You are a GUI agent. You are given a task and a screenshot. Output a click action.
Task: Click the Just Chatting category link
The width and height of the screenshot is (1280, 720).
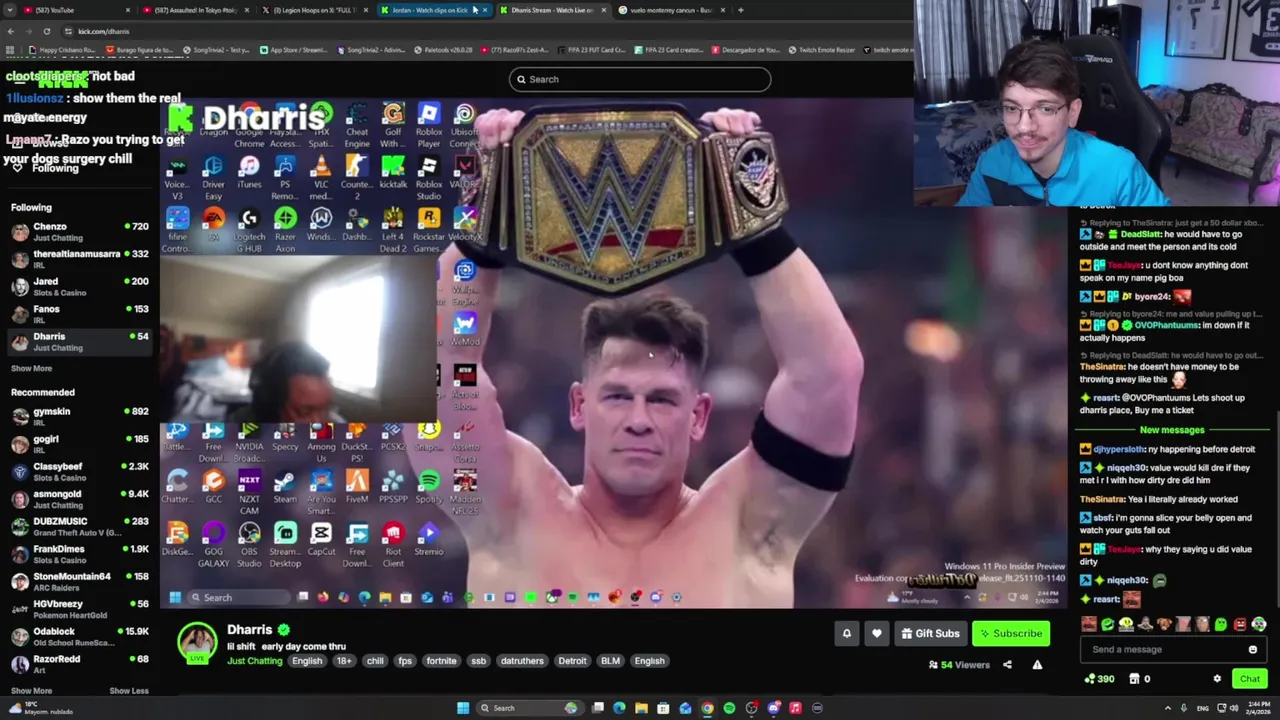point(254,661)
